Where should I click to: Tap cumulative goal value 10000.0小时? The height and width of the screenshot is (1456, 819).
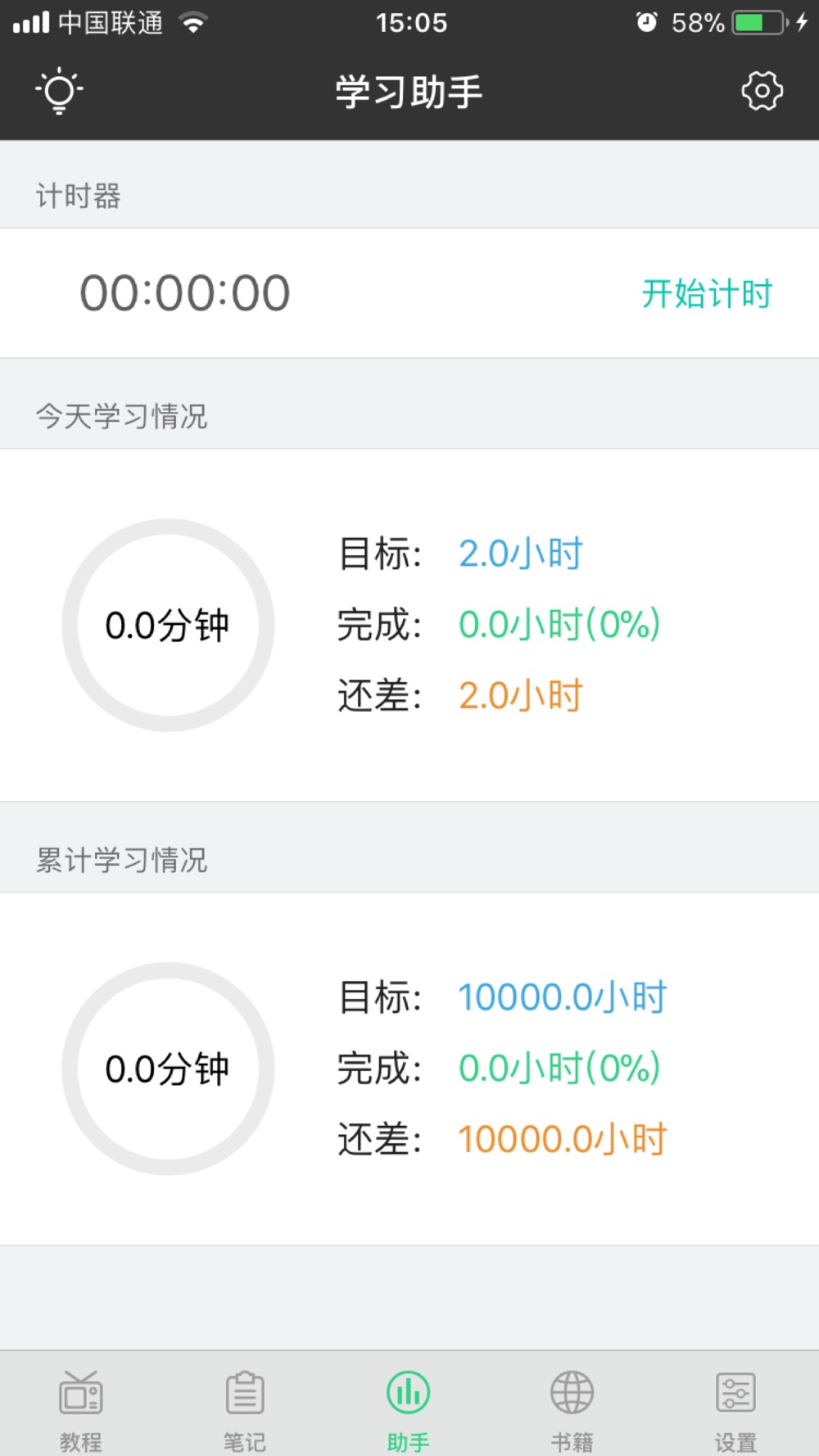click(x=563, y=997)
